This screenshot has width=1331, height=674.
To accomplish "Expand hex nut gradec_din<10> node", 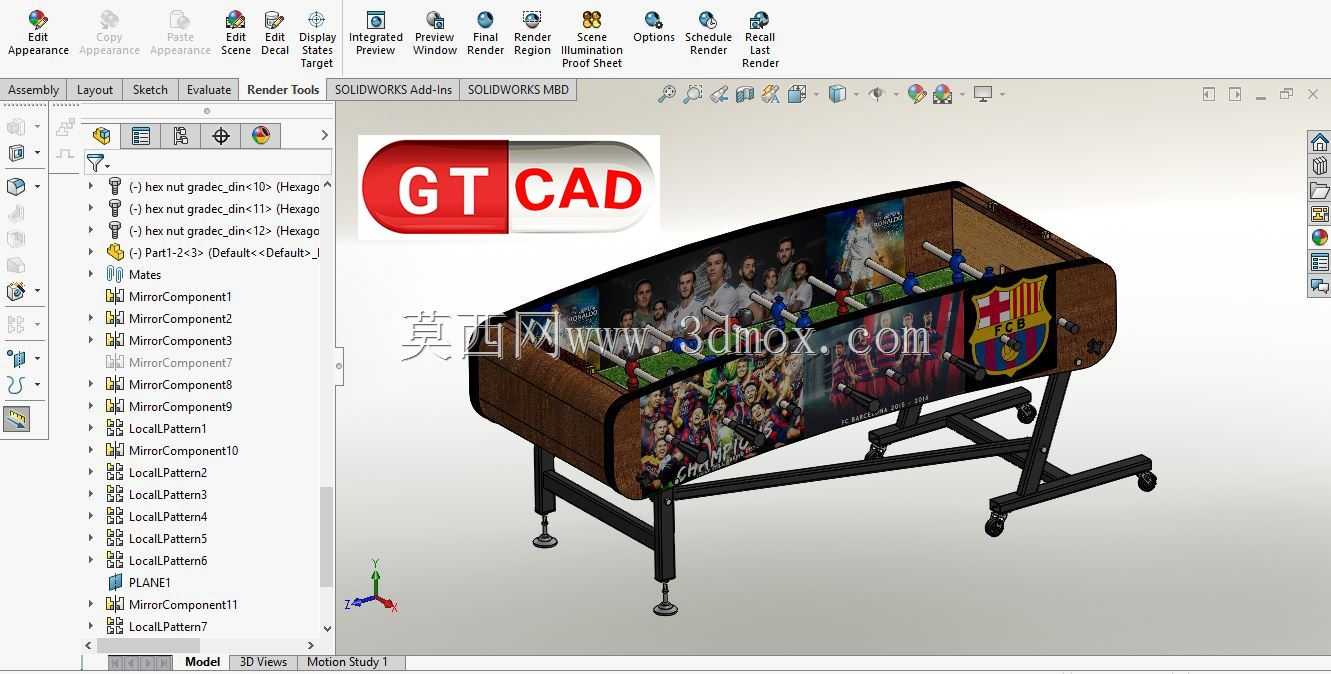I will click(x=91, y=186).
